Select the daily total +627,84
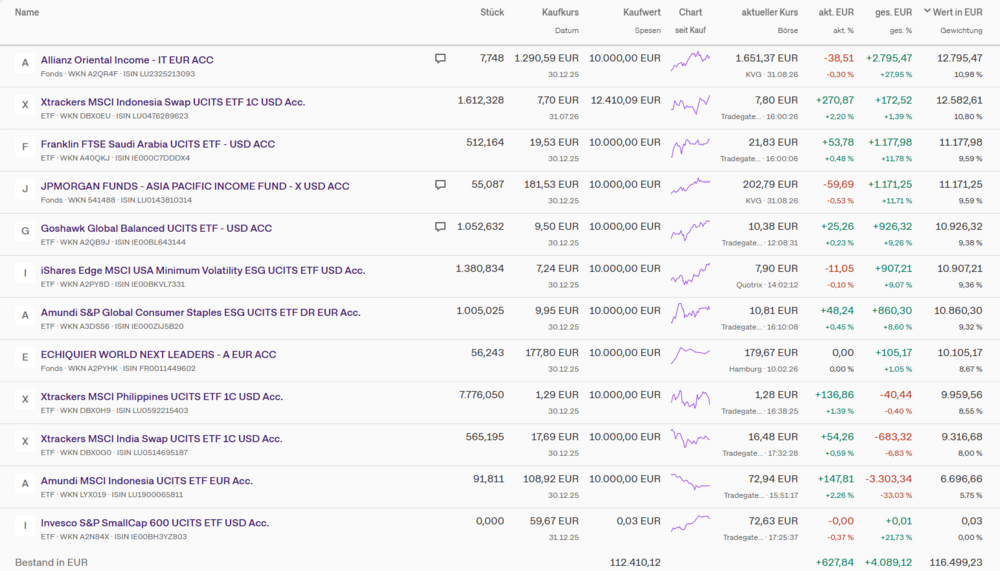The image size is (1000, 571). pos(835,563)
